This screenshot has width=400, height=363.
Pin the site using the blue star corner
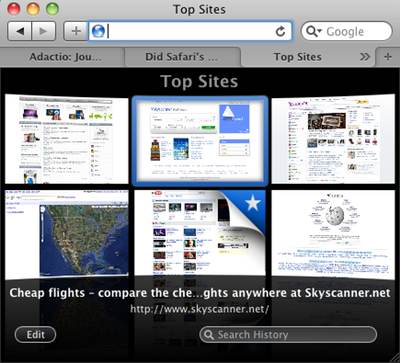tap(252, 205)
